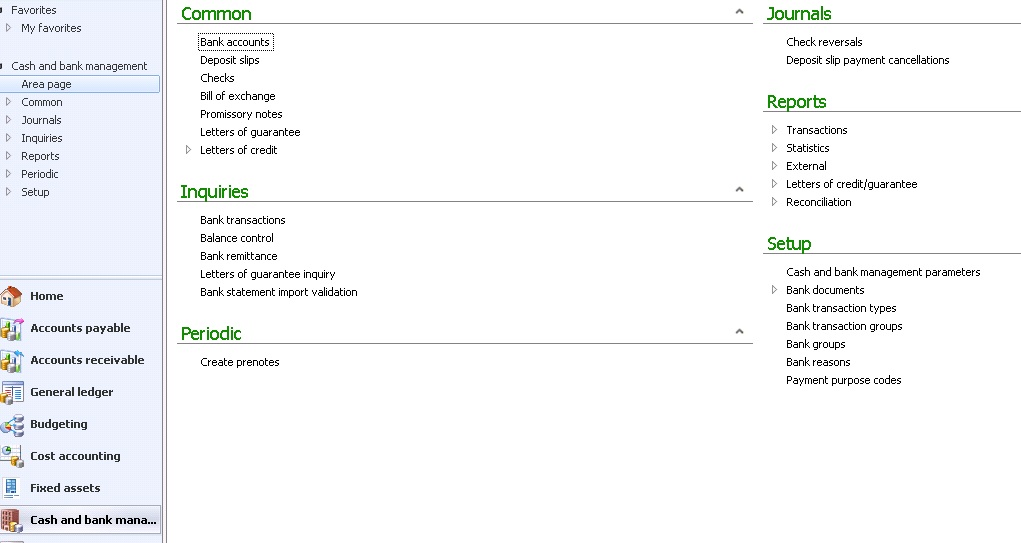The height and width of the screenshot is (543, 1021).
Task: Click the Cost accounting icon
Action: [12, 456]
